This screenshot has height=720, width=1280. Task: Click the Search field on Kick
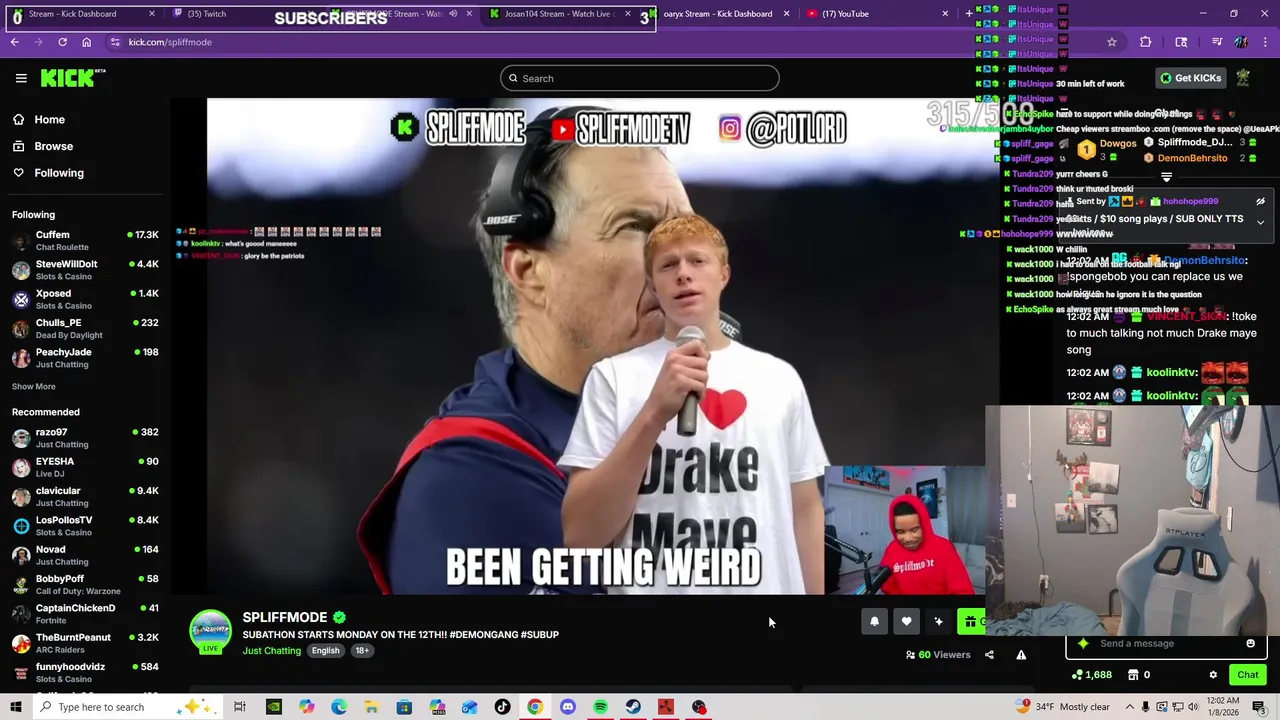(640, 78)
